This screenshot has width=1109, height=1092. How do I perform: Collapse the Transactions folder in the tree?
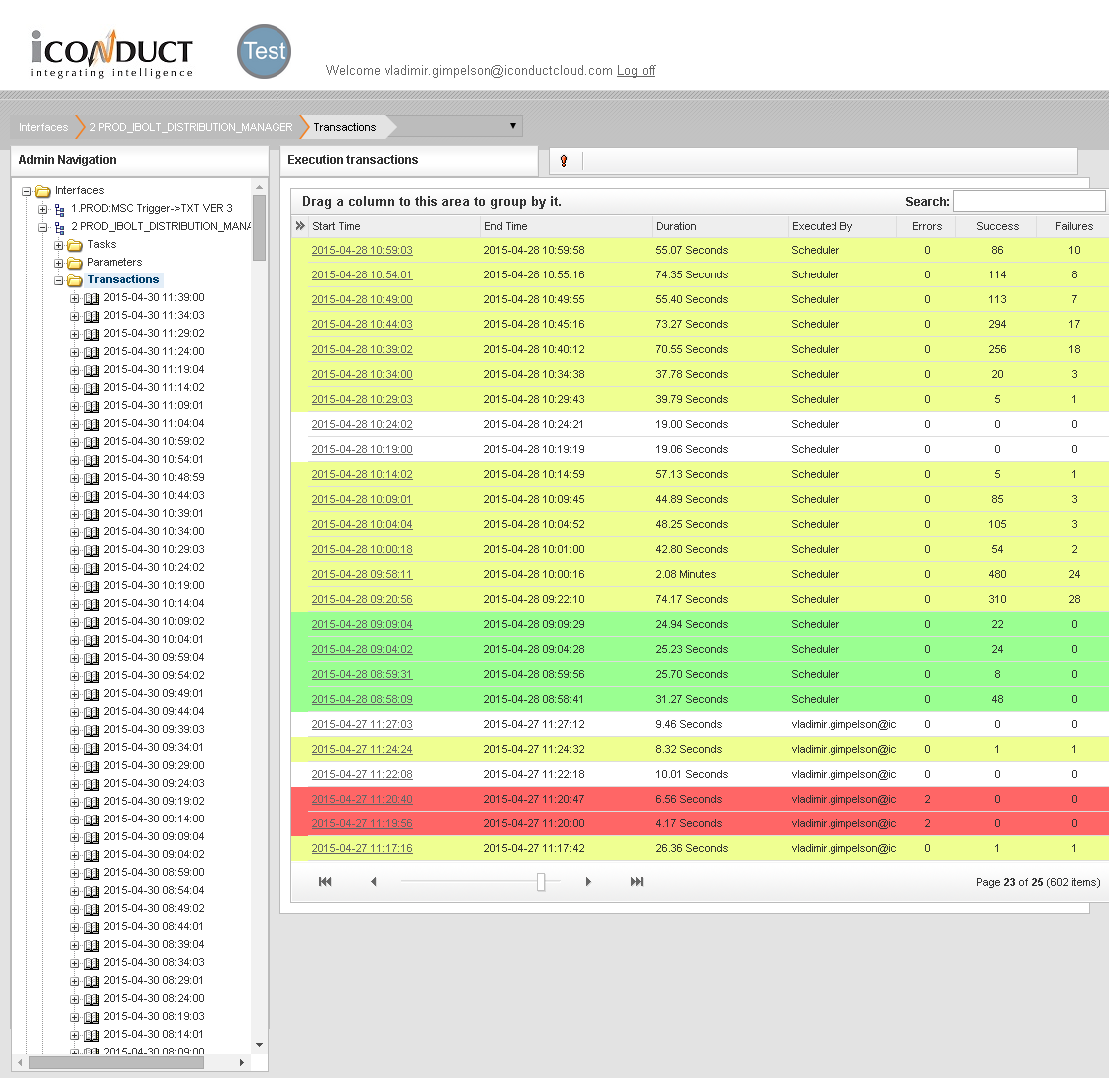click(59, 281)
